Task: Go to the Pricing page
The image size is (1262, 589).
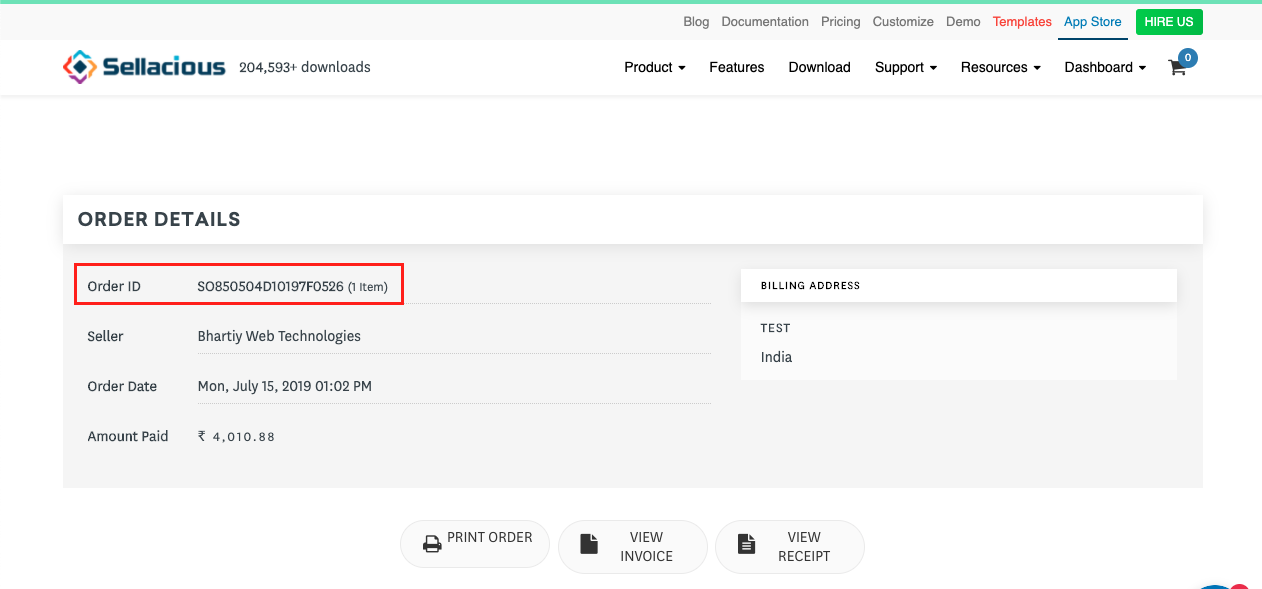Action: (840, 21)
